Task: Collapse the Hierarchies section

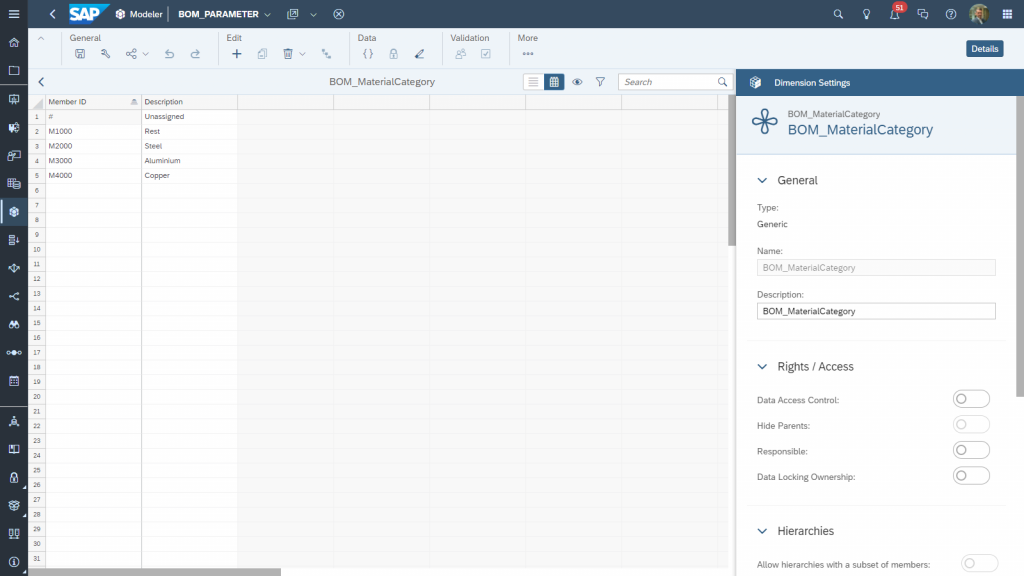Action: pos(762,531)
